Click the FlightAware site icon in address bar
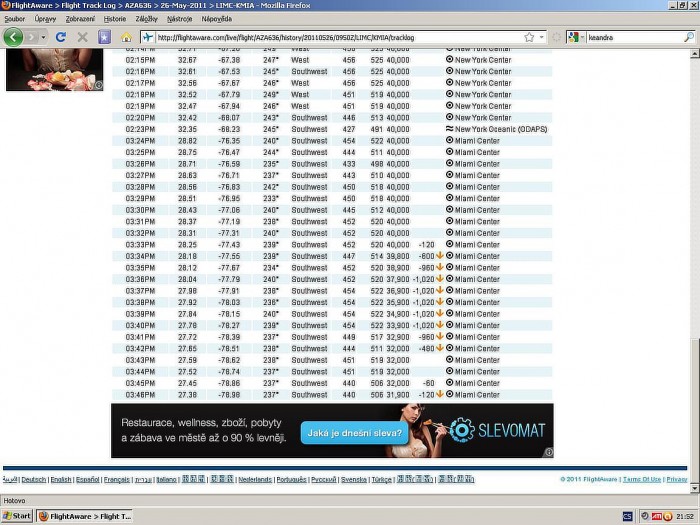The image size is (700, 525). [148, 38]
